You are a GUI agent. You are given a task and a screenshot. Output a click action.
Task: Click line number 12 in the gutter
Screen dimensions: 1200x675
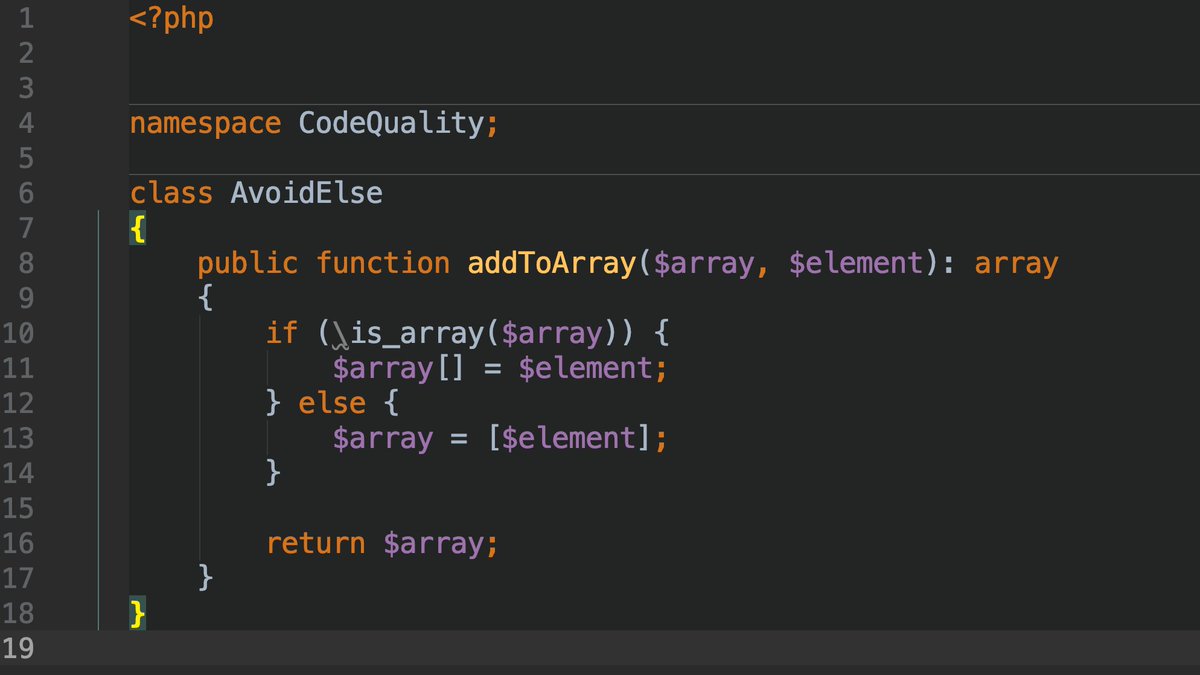tap(17, 404)
